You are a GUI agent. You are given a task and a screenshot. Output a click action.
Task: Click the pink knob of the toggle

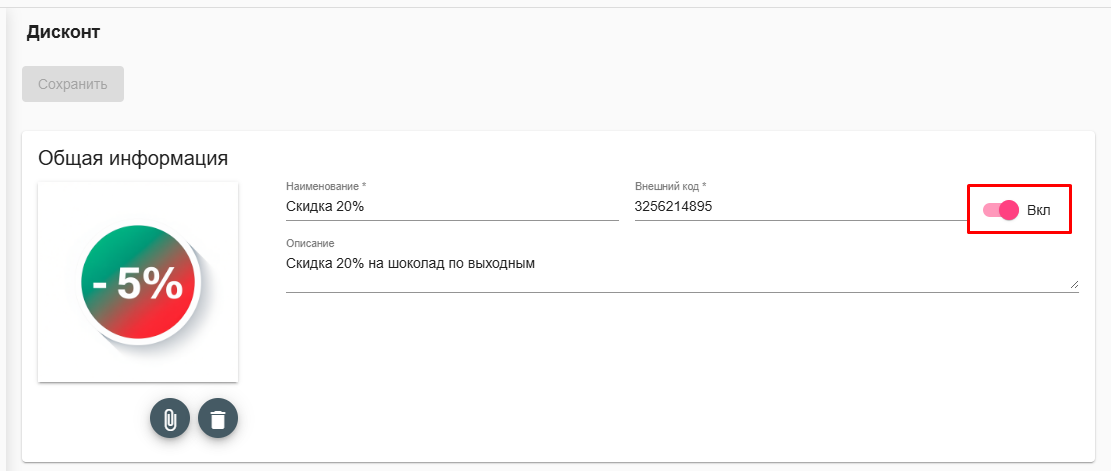point(1009,210)
